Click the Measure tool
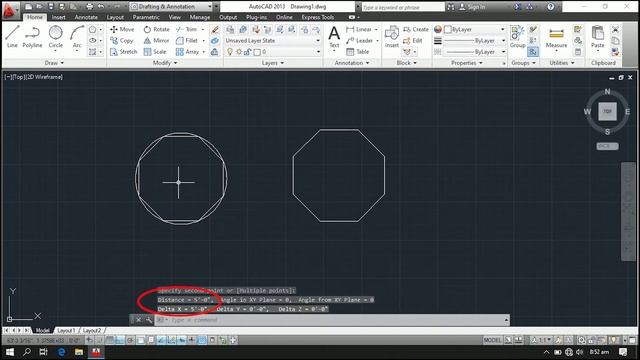The height and width of the screenshot is (360, 640). (556, 38)
